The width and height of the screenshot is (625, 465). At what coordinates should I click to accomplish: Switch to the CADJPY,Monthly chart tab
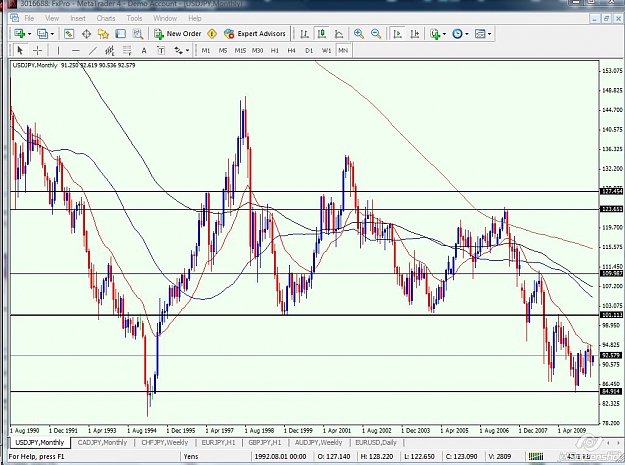pos(102,442)
